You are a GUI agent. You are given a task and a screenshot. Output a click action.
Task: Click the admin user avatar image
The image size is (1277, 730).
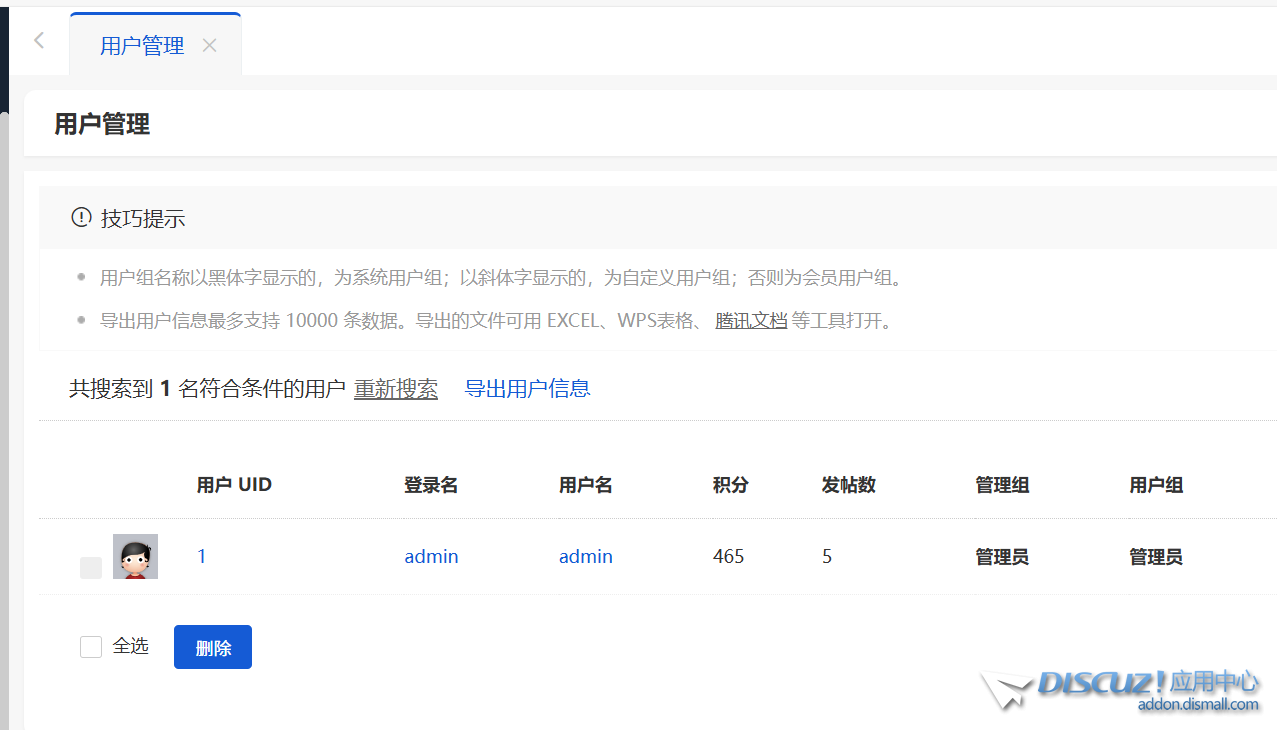point(135,557)
